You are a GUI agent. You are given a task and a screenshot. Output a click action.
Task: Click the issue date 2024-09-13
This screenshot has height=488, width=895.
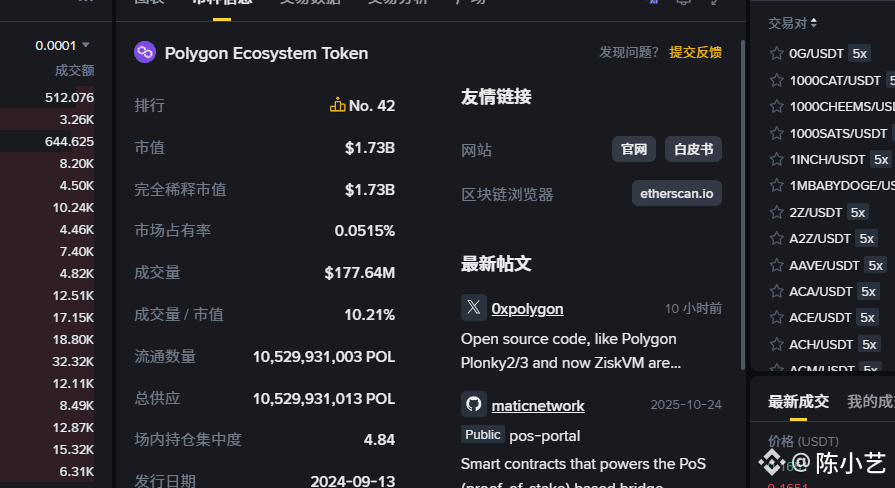point(353,481)
